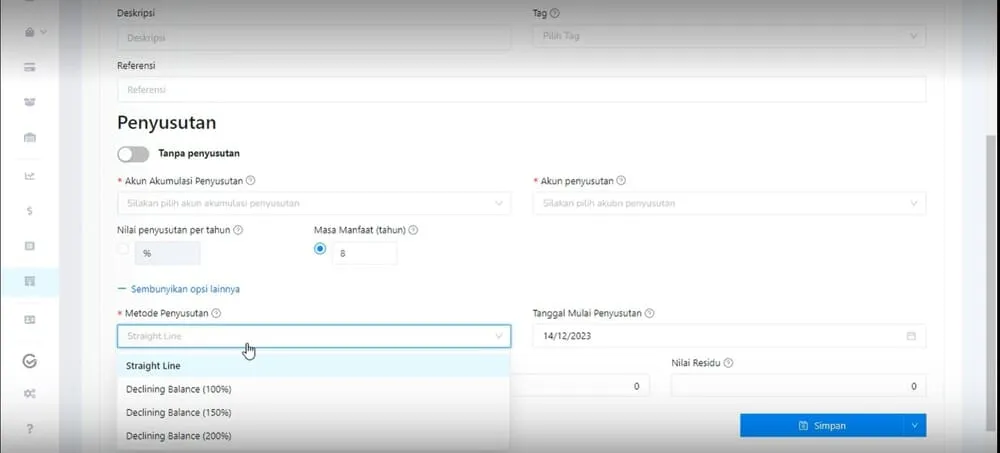The height and width of the screenshot is (453, 1000).
Task: Open the Akun Akumulasi Penyusutan dropdown
Action: (314, 203)
